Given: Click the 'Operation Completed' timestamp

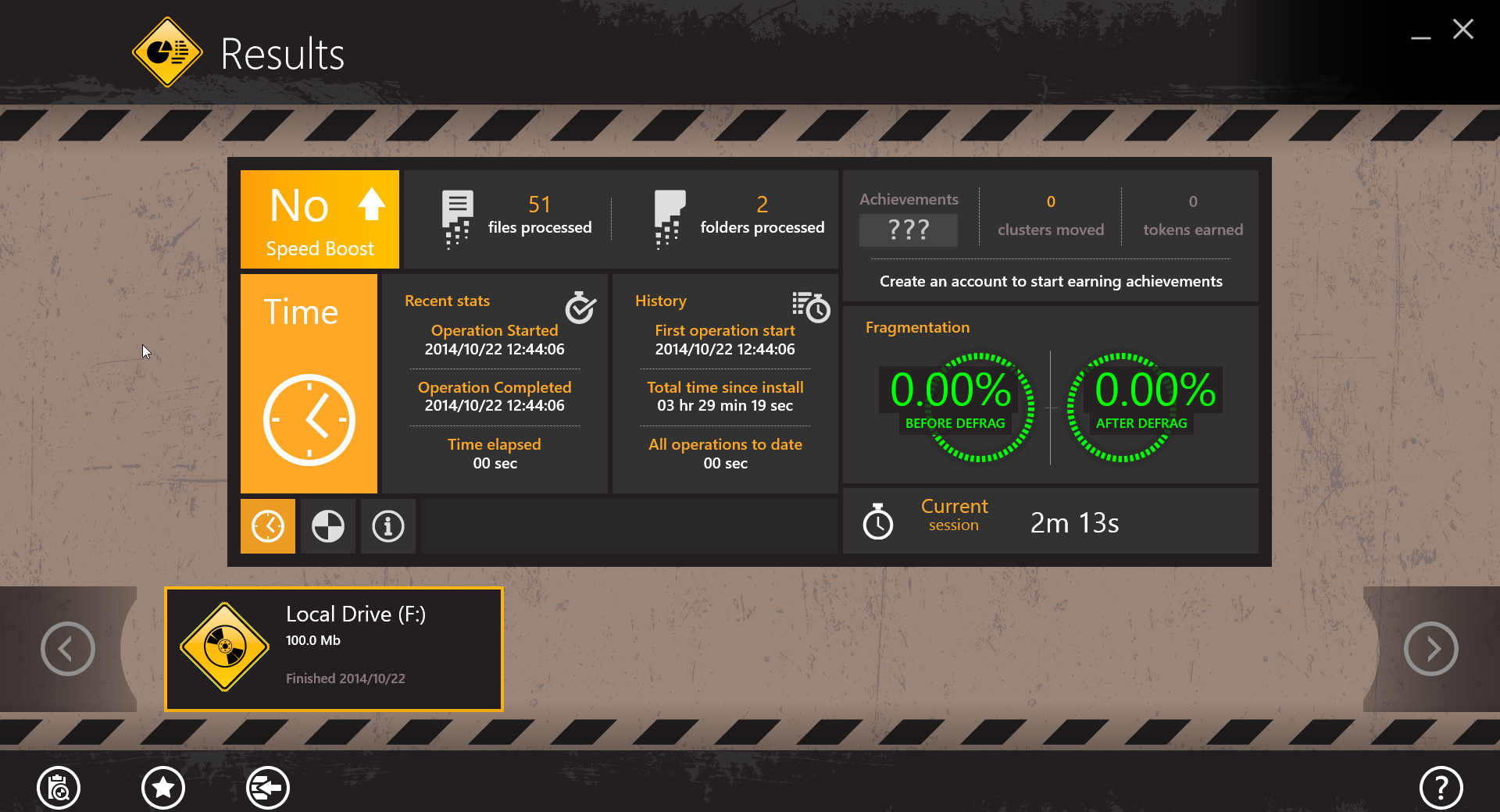Looking at the screenshot, I should pos(495,405).
